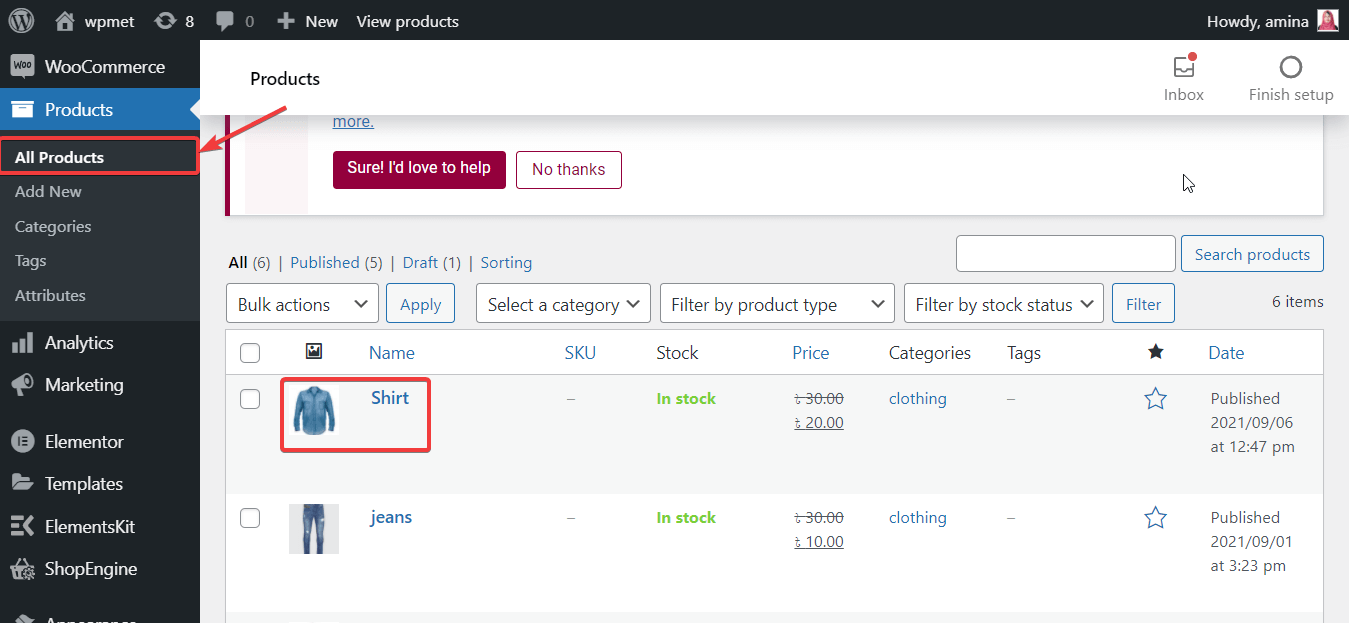Open the comments bubble icon
This screenshot has height=623, width=1349.
click(x=225, y=21)
